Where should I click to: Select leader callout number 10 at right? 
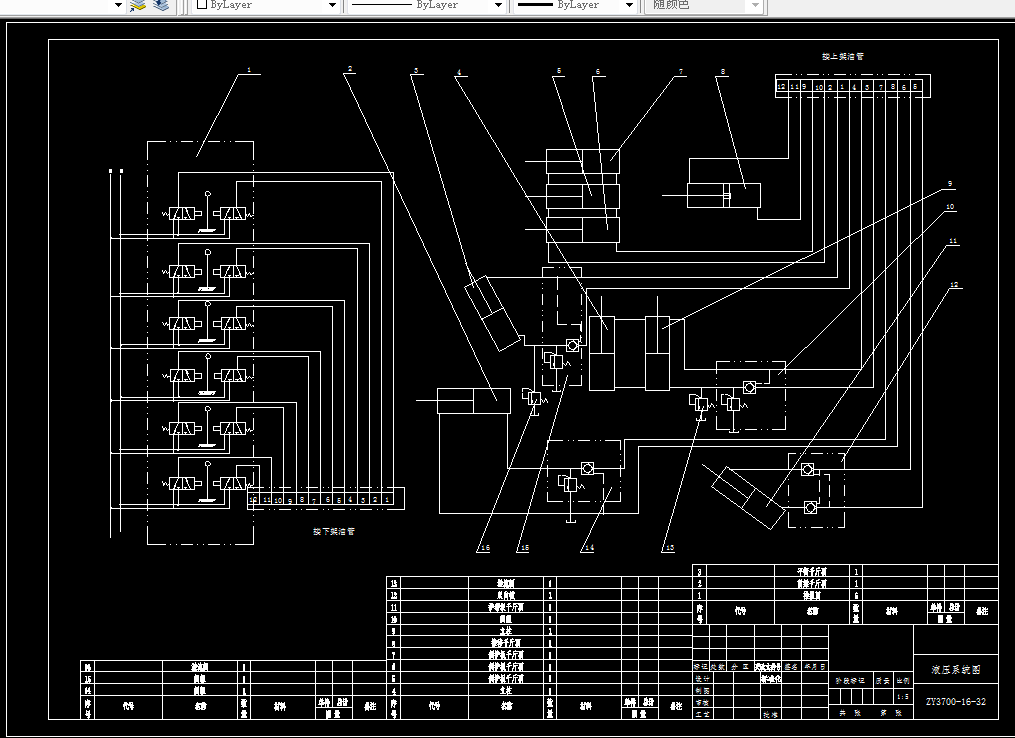point(950,207)
